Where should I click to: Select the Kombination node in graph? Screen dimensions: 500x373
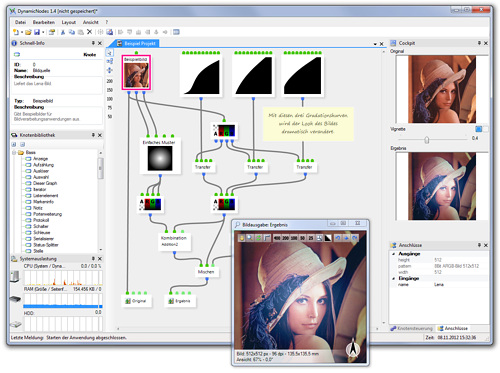[174, 241]
